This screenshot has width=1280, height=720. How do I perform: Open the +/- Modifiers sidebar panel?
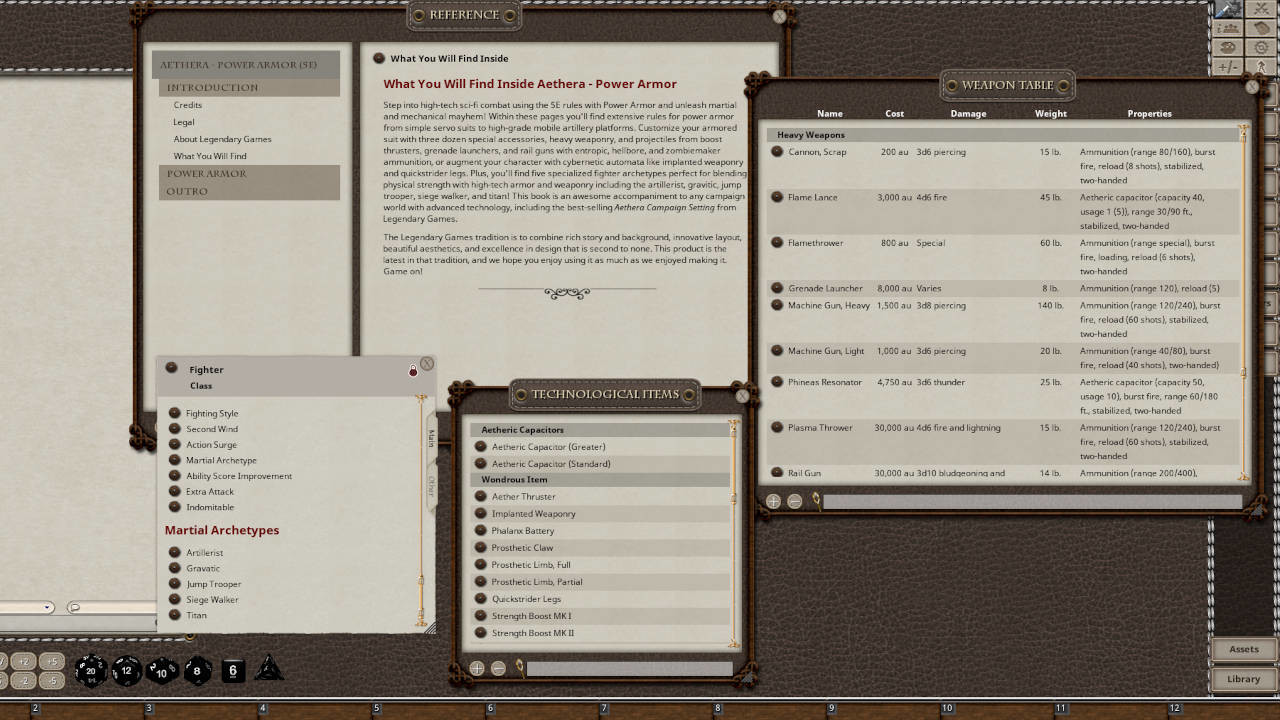tap(1228, 66)
